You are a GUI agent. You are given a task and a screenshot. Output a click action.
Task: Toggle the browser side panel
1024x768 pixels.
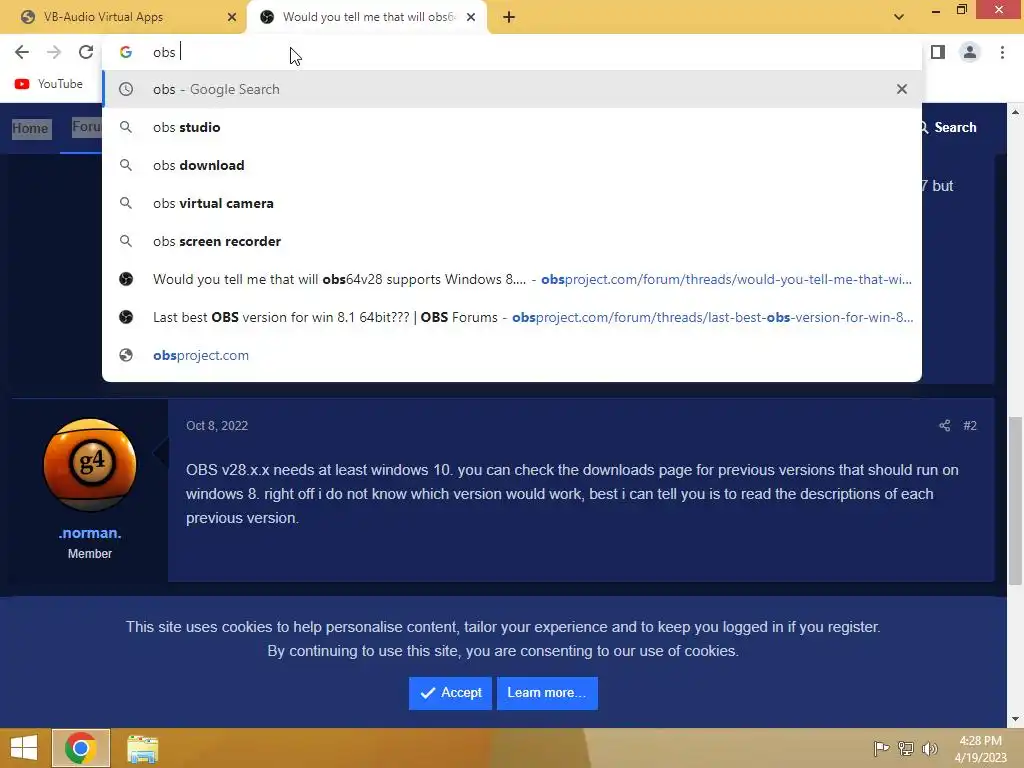click(938, 52)
